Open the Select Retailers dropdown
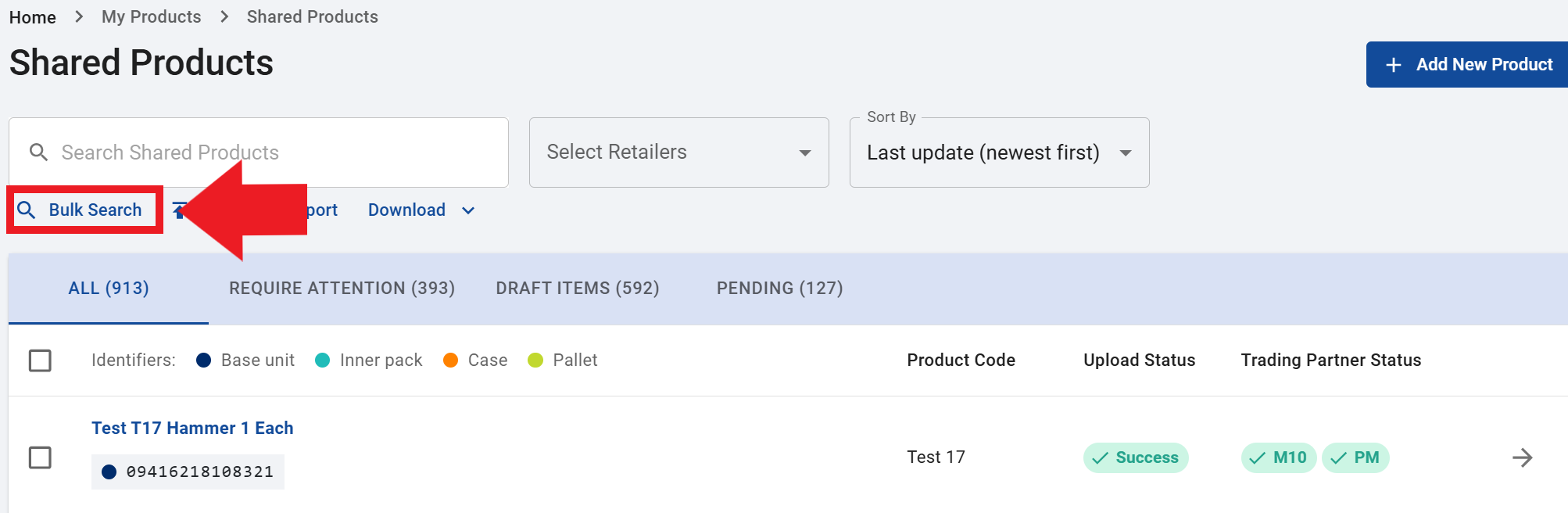This screenshot has width=1568, height=513. 678,152
